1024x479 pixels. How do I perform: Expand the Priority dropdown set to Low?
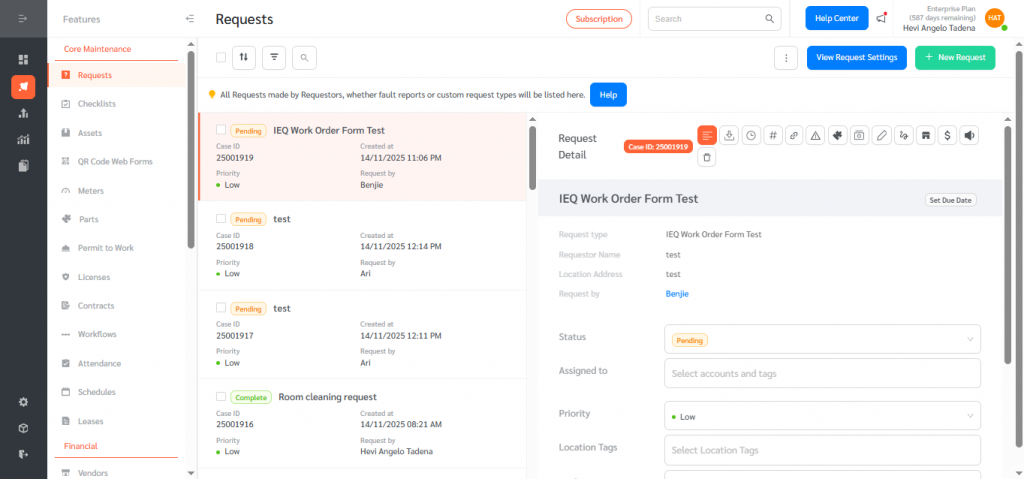click(822, 416)
